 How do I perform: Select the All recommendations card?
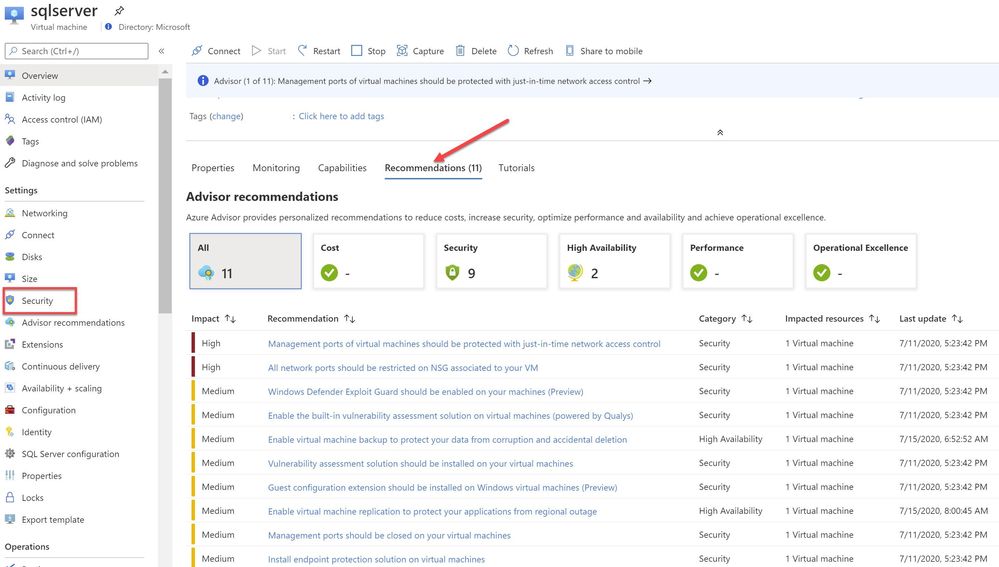(x=245, y=261)
